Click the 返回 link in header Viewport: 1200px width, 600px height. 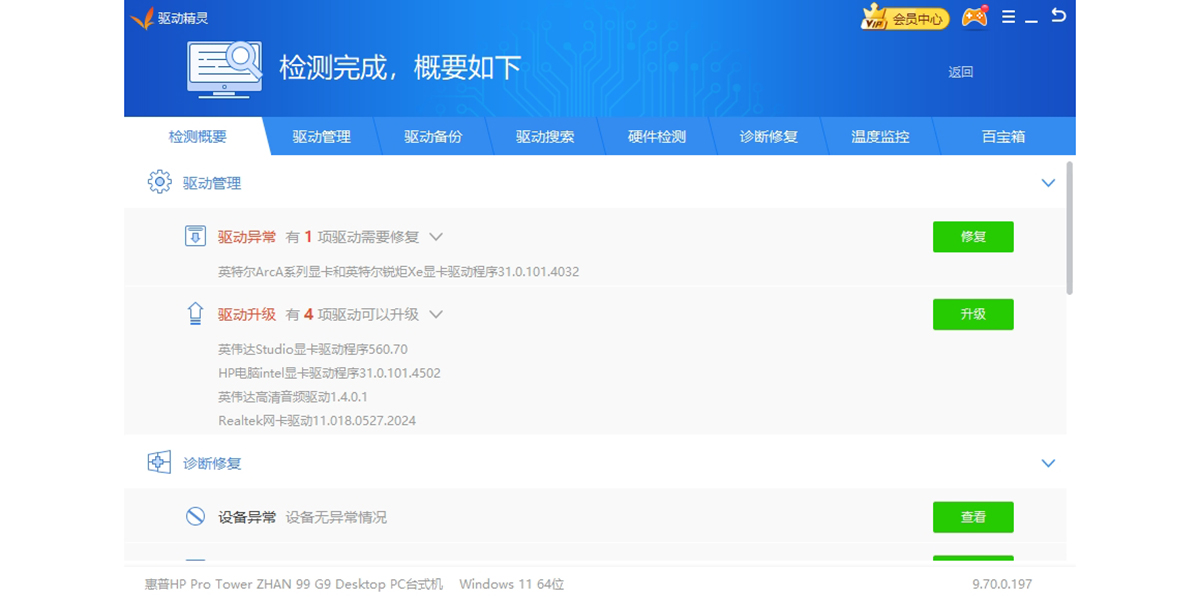(961, 72)
